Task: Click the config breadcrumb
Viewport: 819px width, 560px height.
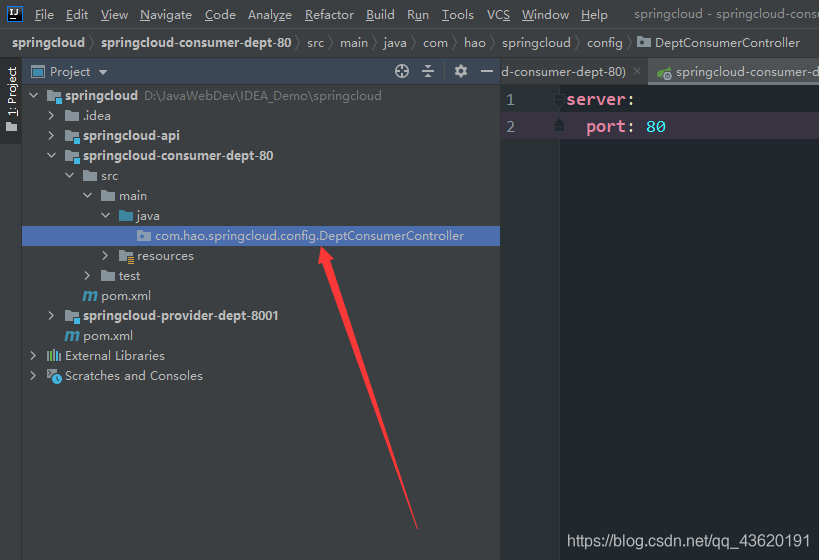Action: coord(604,43)
